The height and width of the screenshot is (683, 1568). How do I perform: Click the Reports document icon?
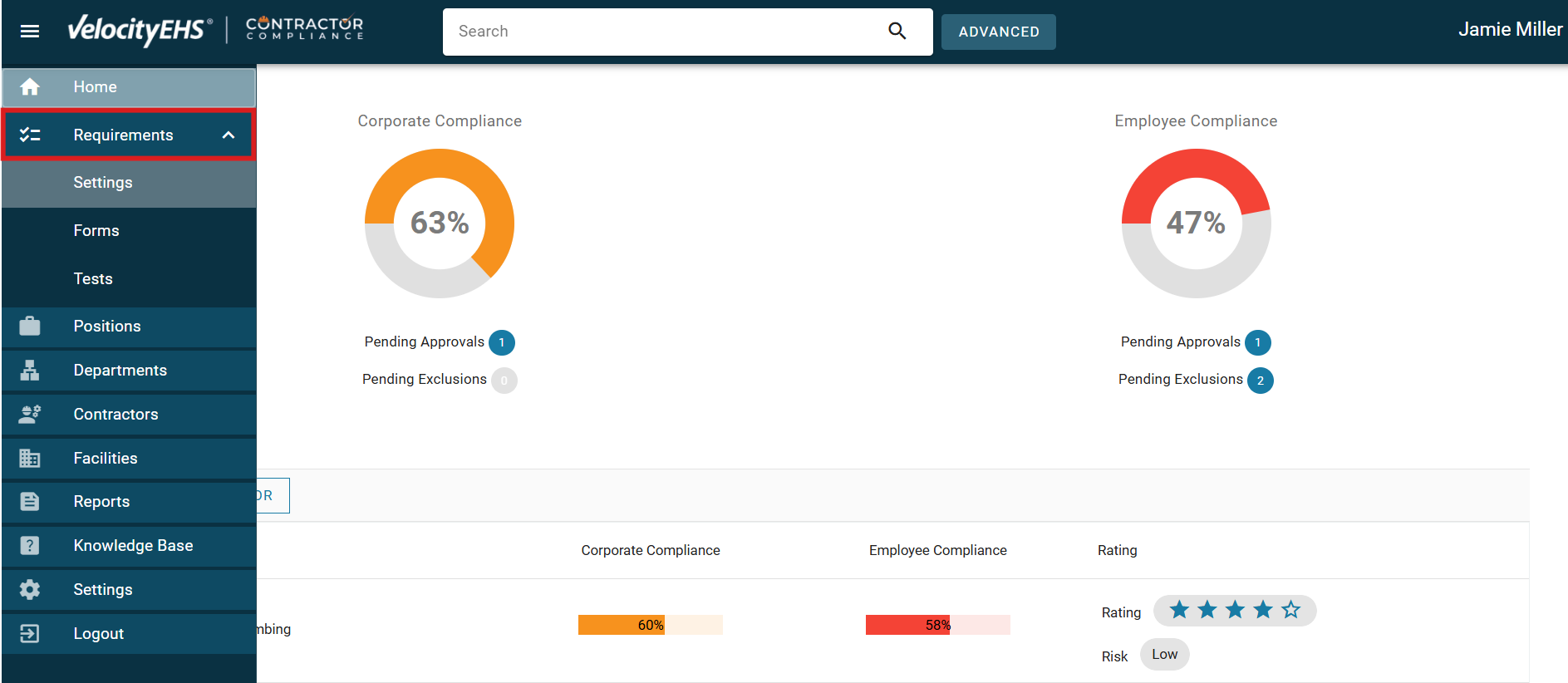(30, 502)
